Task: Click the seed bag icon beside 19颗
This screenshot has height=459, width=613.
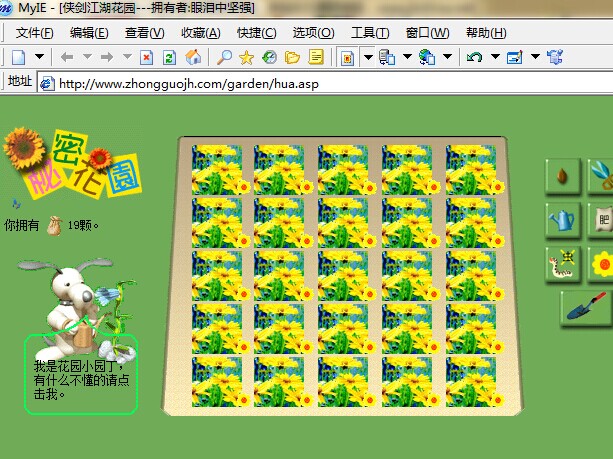Action: pos(54,226)
